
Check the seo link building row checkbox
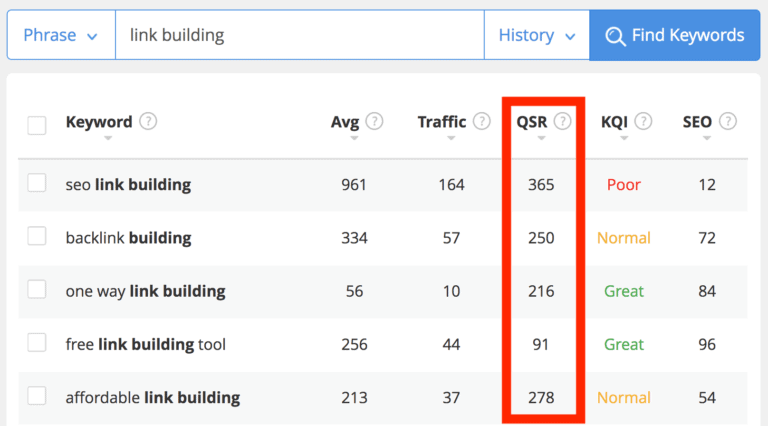(37, 183)
